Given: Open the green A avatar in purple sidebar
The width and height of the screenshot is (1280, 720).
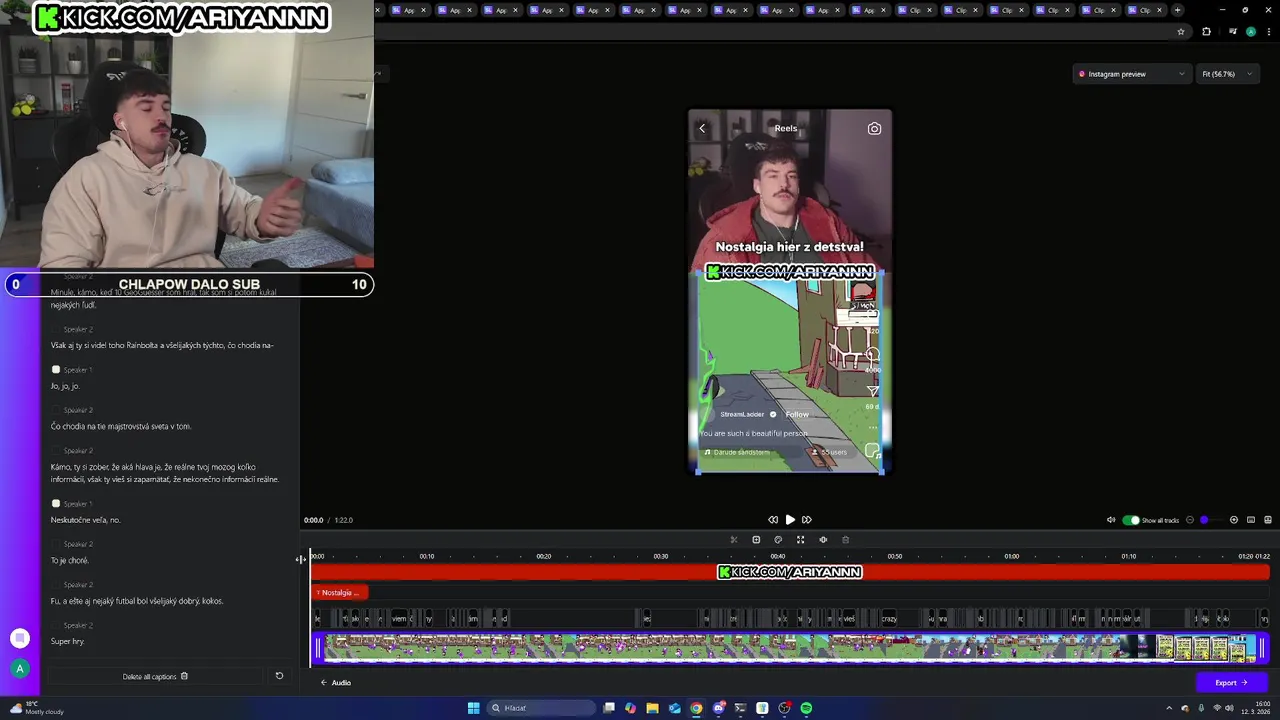Looking at the screenshot, I should [x=19, y=668].
